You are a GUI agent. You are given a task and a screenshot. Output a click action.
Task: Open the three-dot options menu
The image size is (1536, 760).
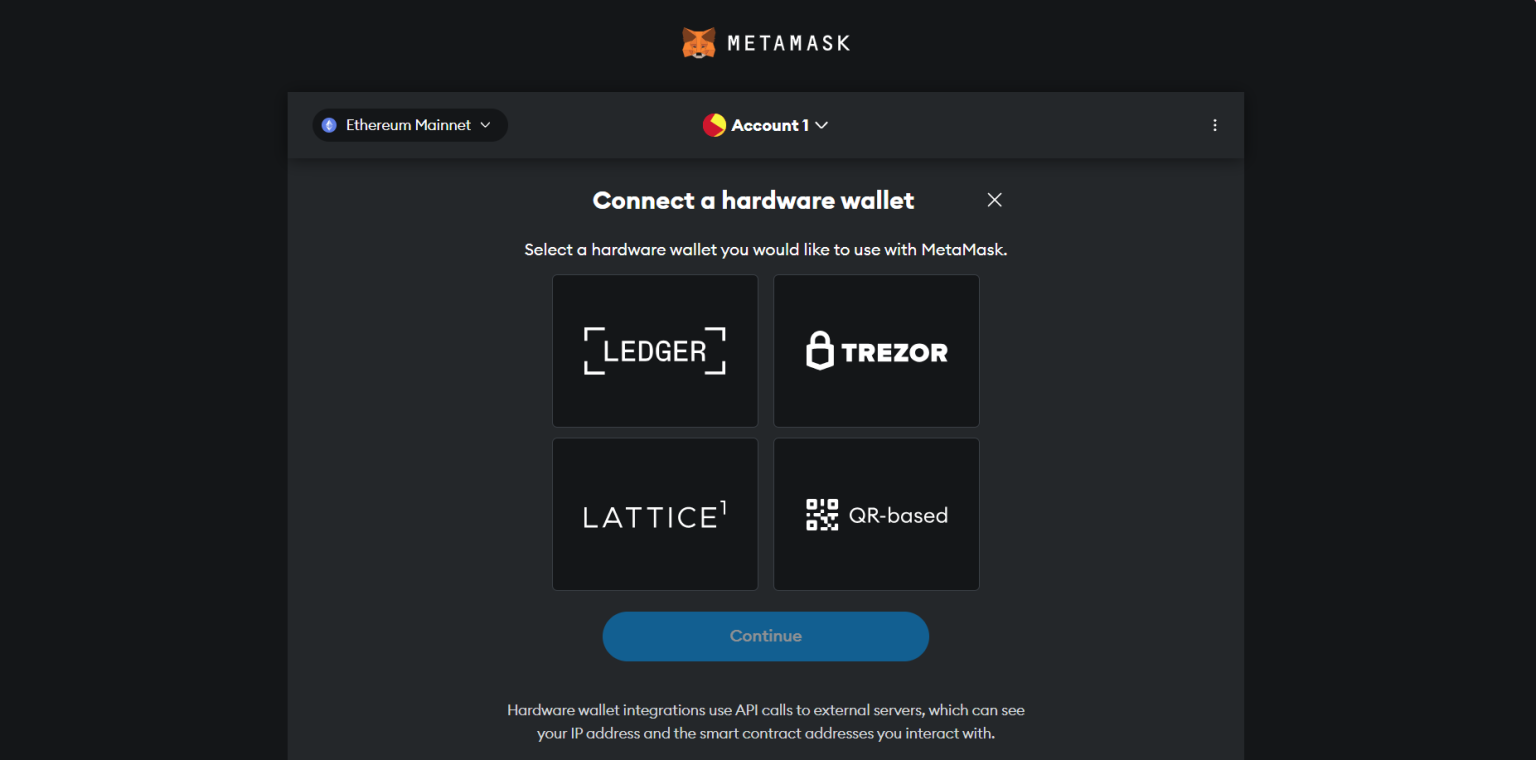click(x=1215, y=124)
